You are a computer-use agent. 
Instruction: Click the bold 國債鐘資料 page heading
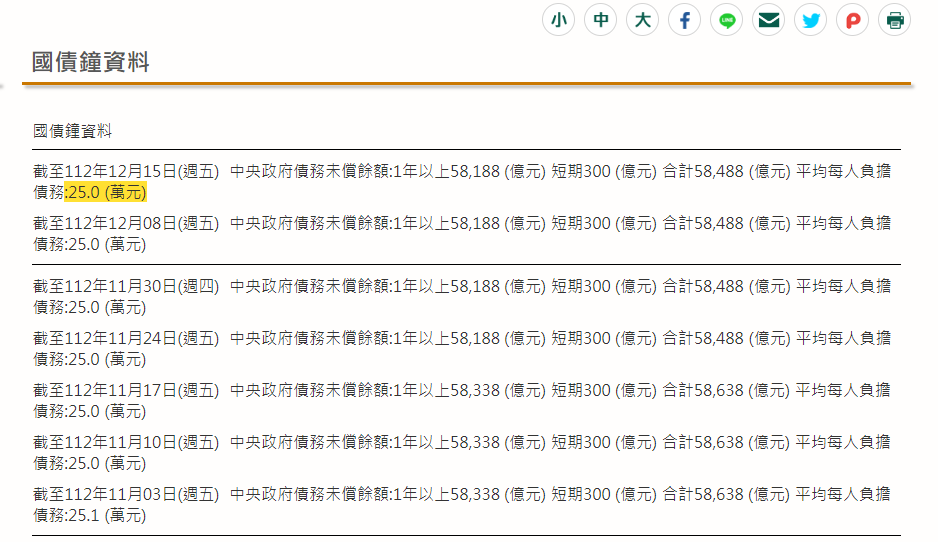(x=91, y=62)
